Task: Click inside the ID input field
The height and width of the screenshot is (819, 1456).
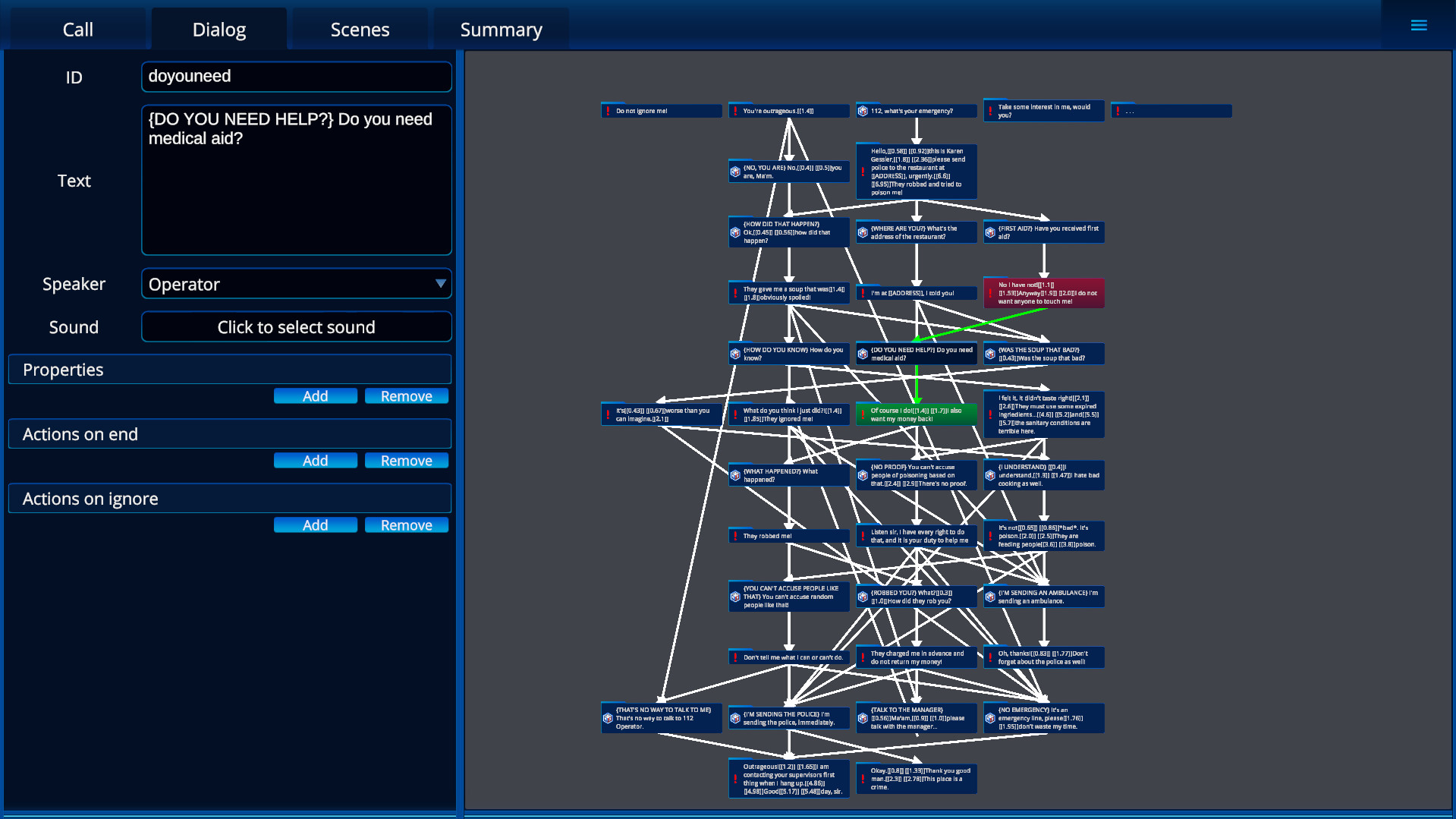Action: point(296,76)
